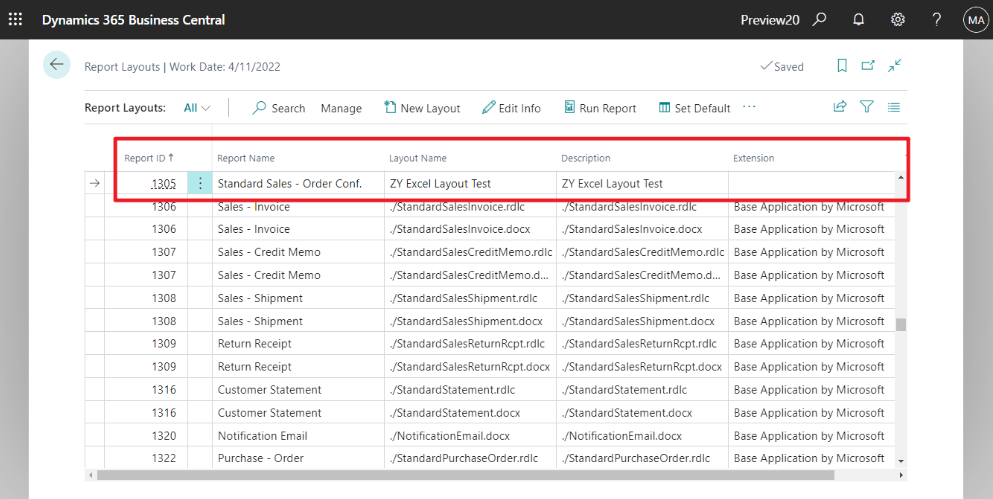Viewport: 993px width, 499px height.
Task: Search the report layouts list
Action: coord(279,108)
